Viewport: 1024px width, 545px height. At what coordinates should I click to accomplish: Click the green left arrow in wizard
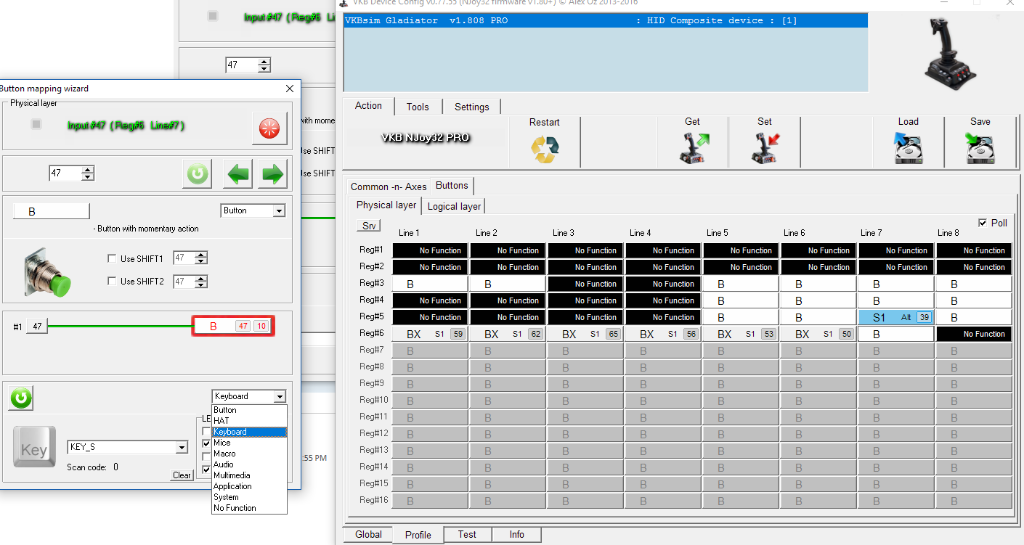click(x=238, y=174)
